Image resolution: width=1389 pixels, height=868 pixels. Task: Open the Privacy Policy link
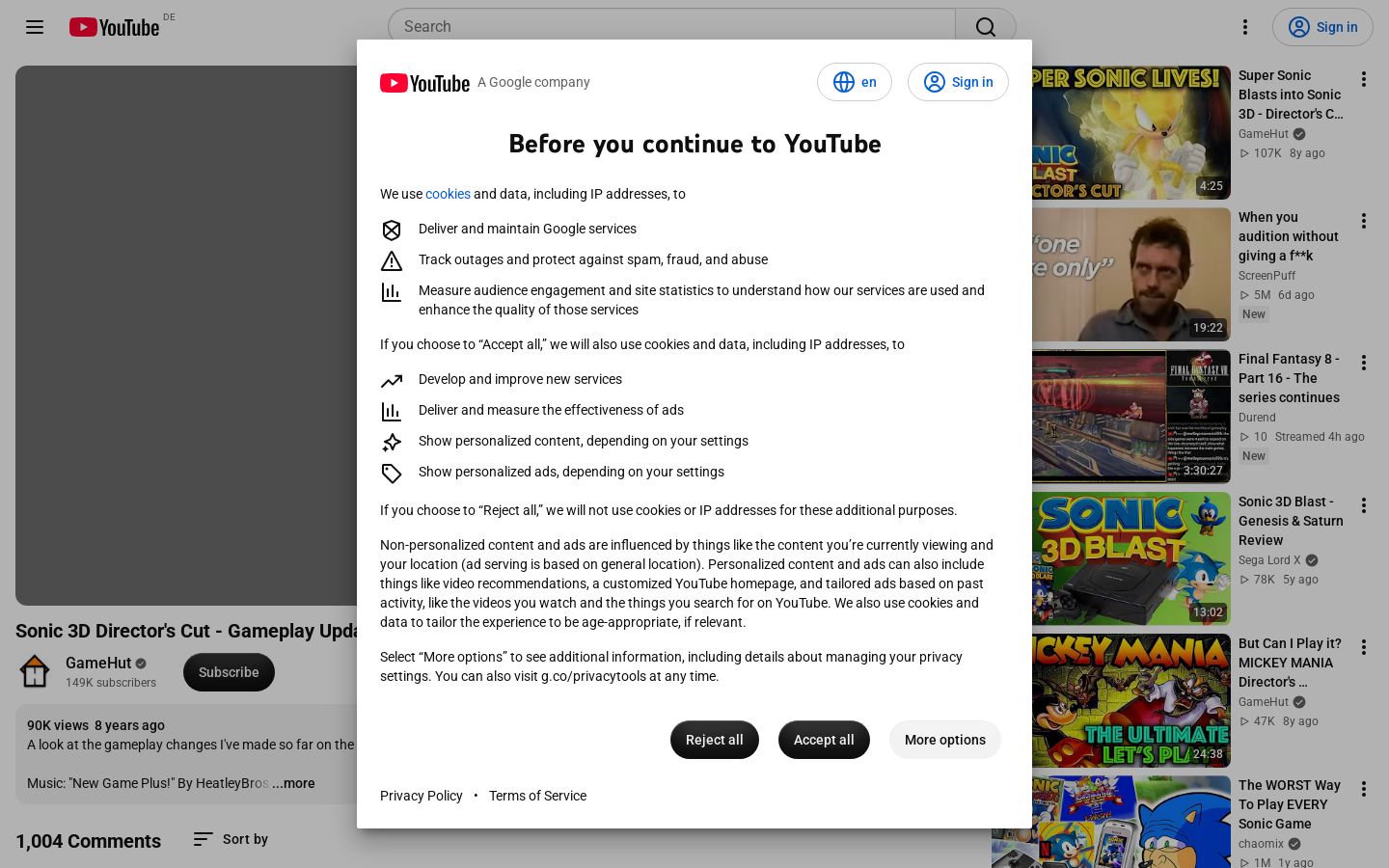click(x=422, y=796)
